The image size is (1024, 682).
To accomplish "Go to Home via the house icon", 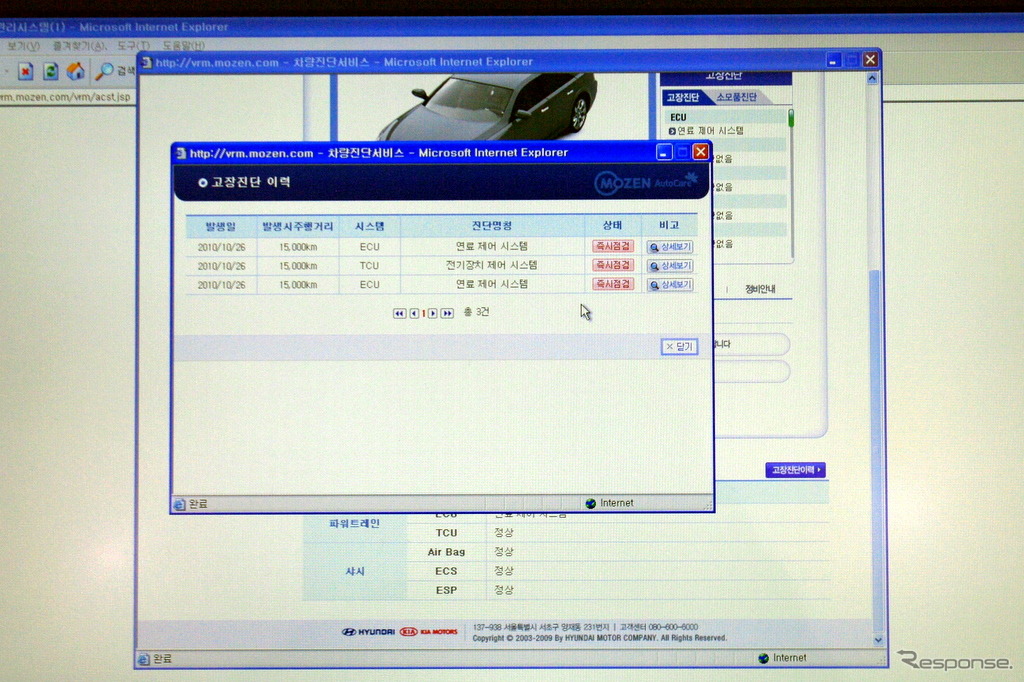I will click(x=75, y=71).
